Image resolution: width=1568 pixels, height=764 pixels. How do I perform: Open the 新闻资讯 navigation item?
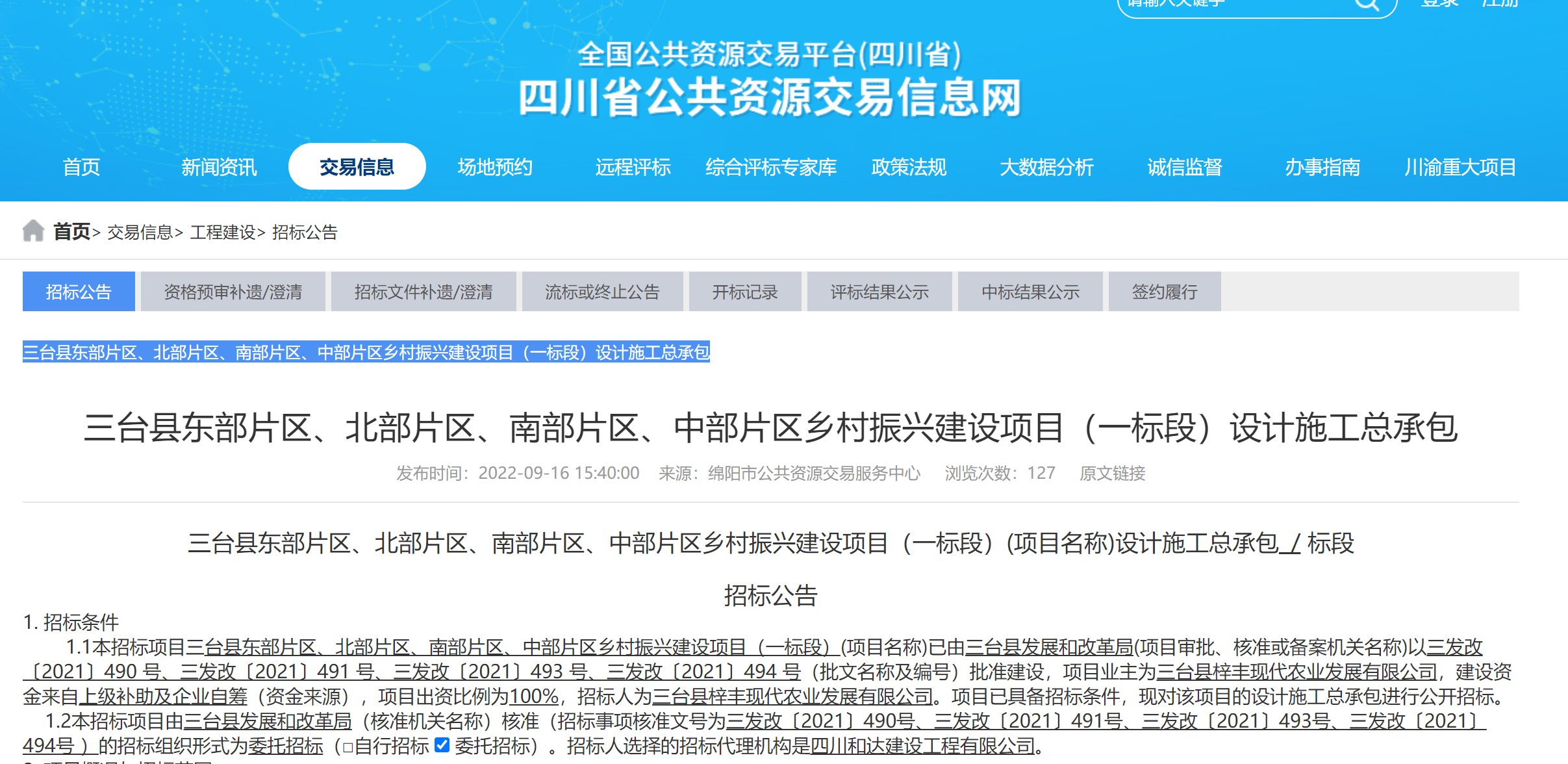pyautogui.click(x=219, y=167)
